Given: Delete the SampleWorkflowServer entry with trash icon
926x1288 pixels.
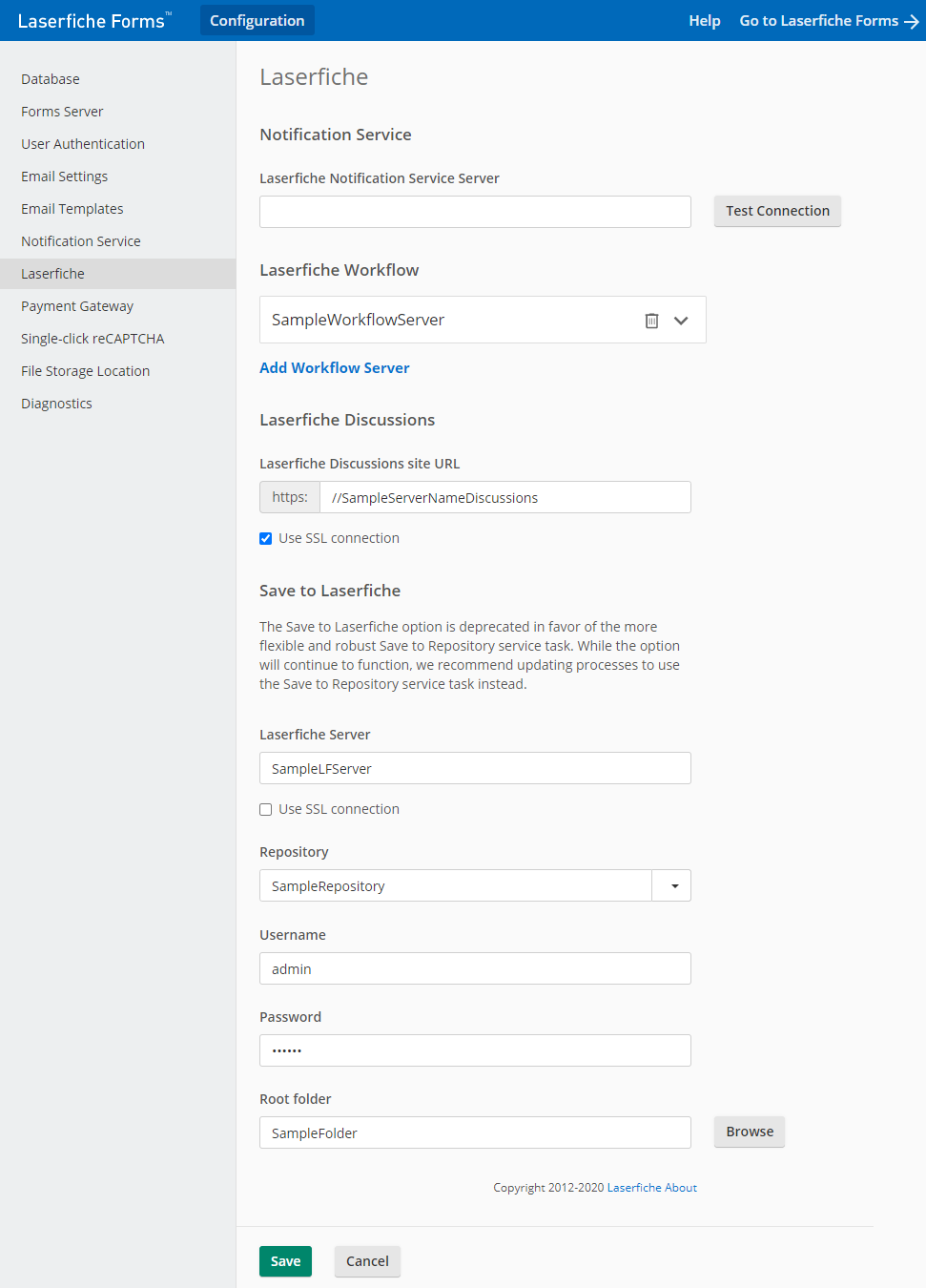Looking at the screenshot, I should [x=651, y=321].
